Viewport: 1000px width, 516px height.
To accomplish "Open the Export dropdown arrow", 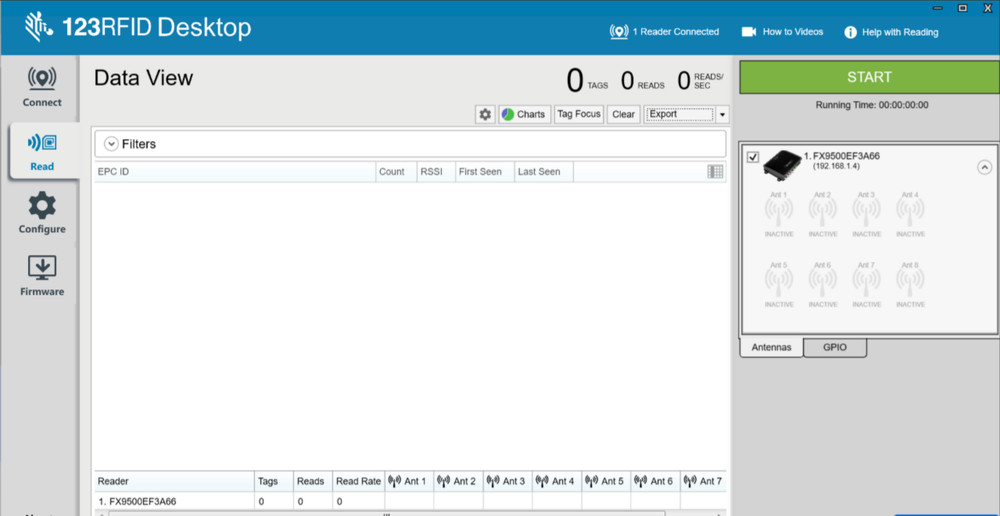I will [723, 115].
